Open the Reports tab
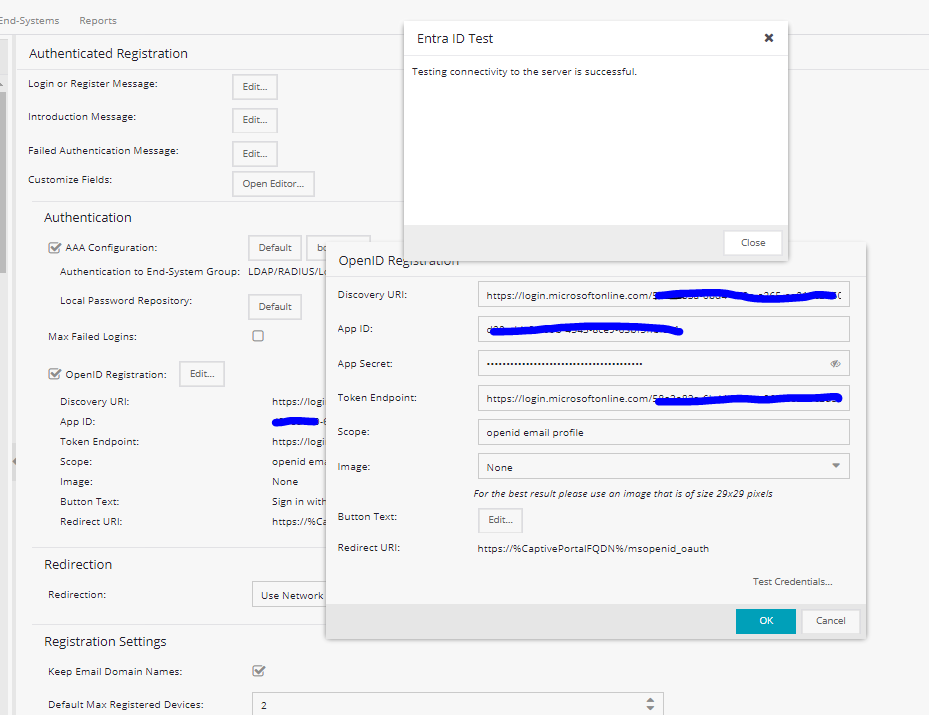This screenshot has height=715, width=929. tap(98, 20)
